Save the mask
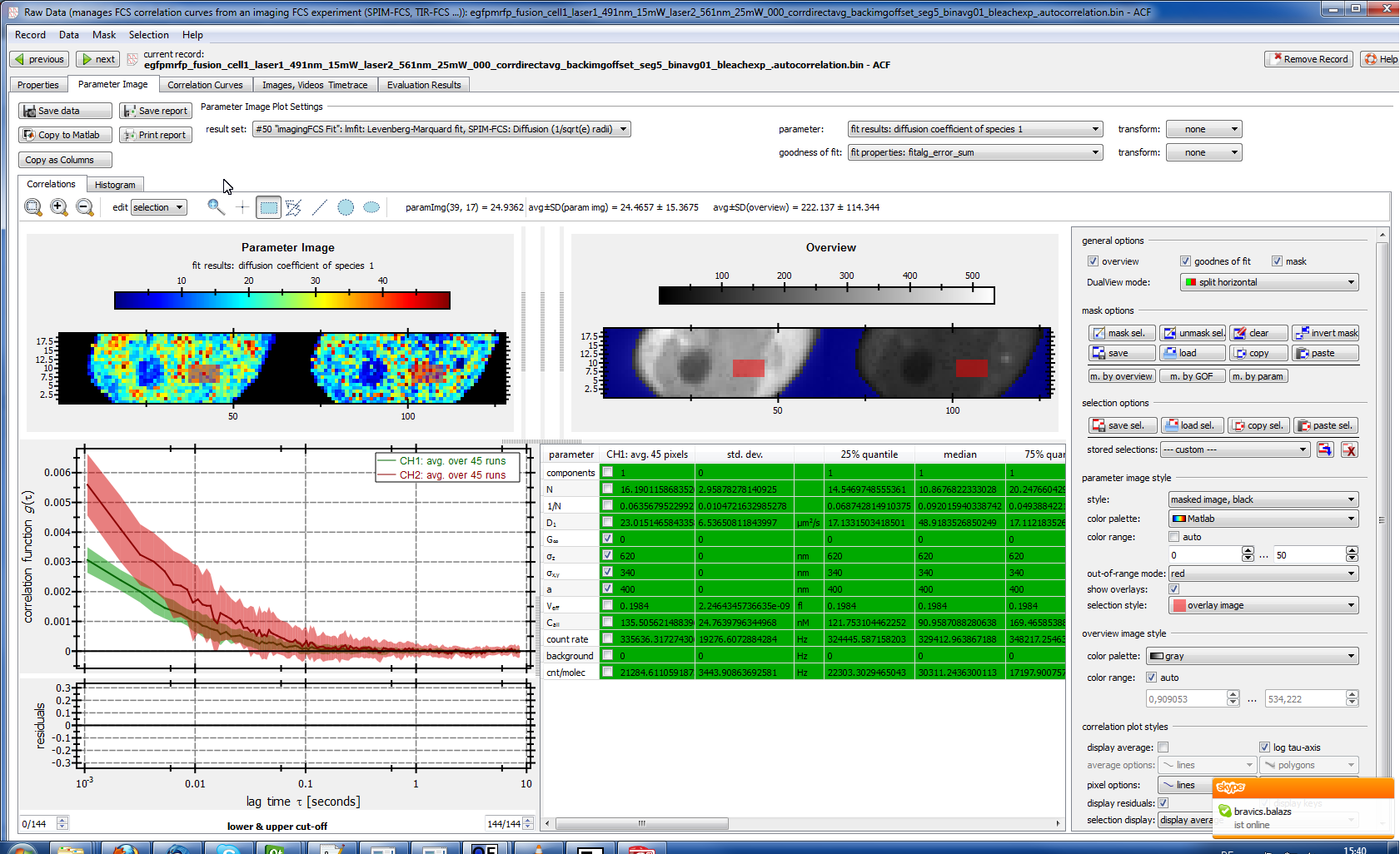 [x=1121, y=353]
